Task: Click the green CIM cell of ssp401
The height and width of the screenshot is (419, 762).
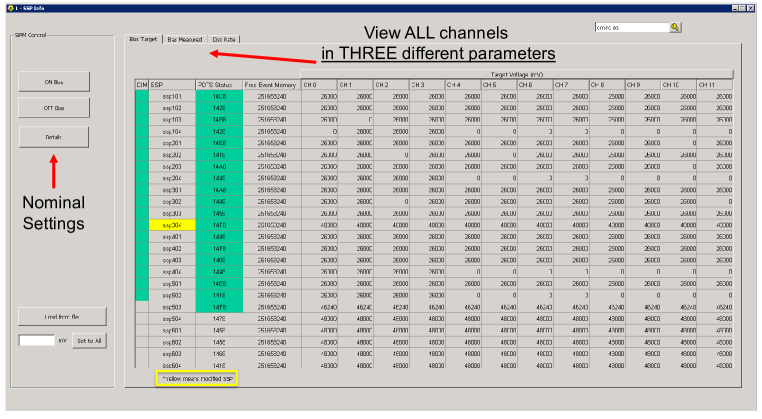Action: [x=142, y=237]
